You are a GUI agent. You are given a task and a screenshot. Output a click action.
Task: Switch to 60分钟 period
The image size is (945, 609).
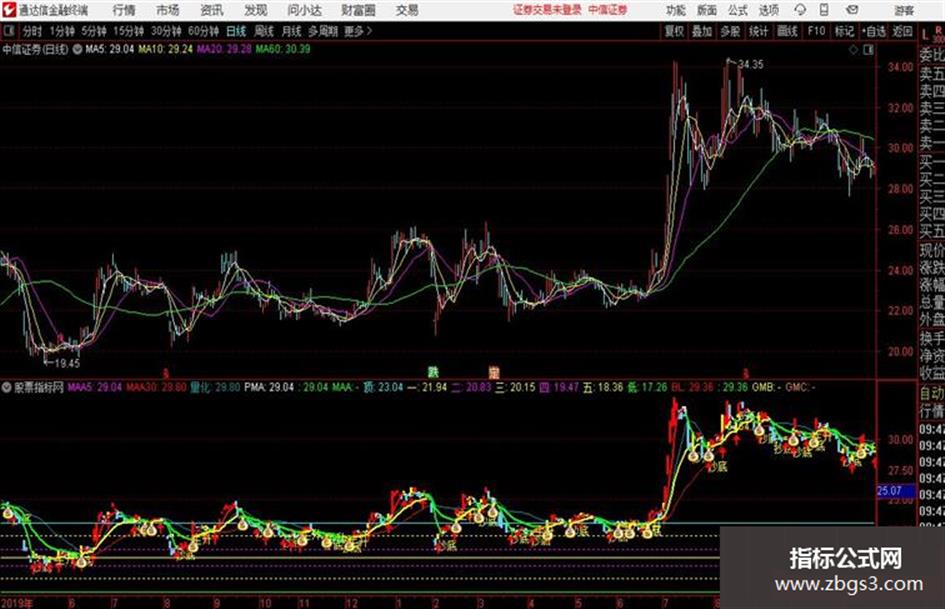click(203, 31)
